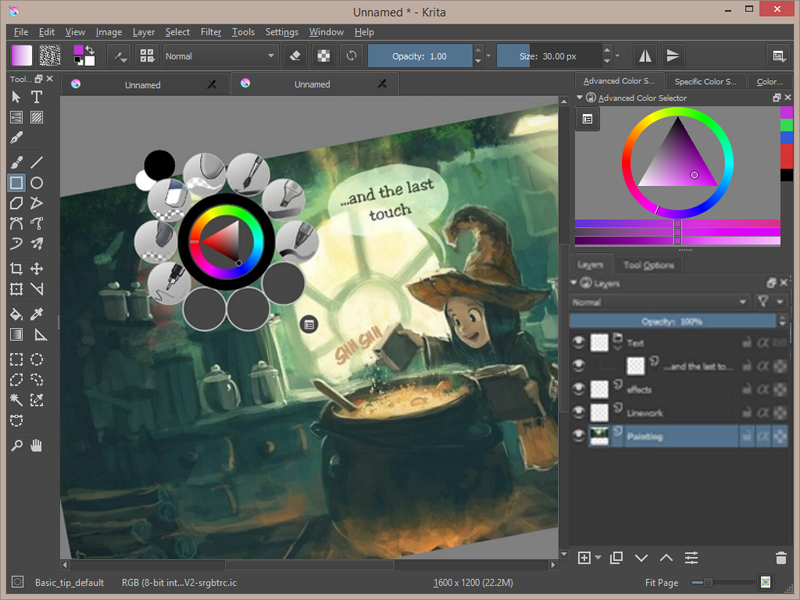Open layer blending mode Normal dropdown
The image size is (800, 600).
point(659,301)
